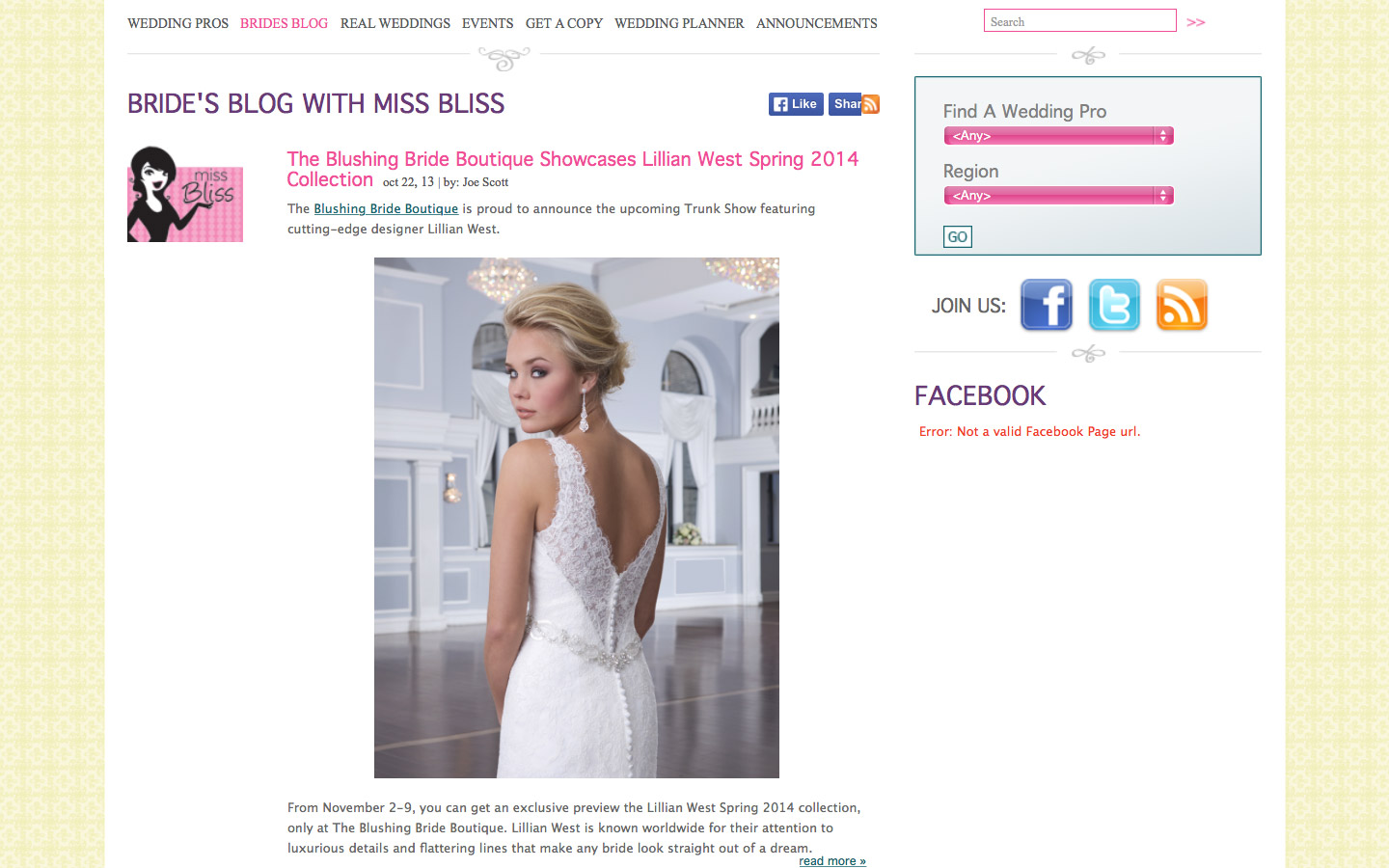The width and height of the screenshot is (1389, 868).
Task: Expand the Find A Wedding Pro dropdown
Action: 1058,136
